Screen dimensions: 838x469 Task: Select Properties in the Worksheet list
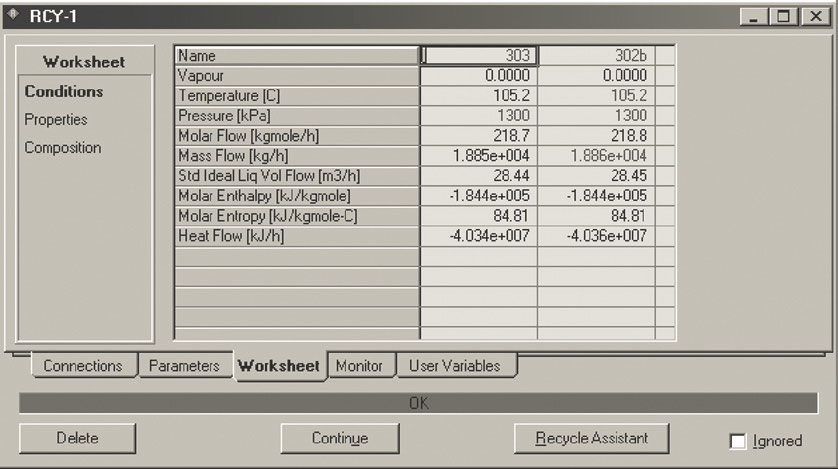point(56,120)
